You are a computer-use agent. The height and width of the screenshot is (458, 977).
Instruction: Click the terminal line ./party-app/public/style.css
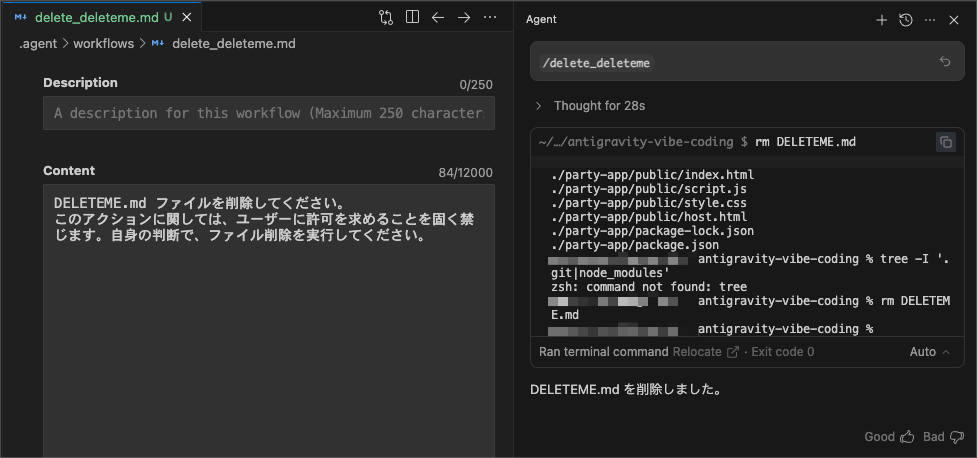click(x=649, y=203)
